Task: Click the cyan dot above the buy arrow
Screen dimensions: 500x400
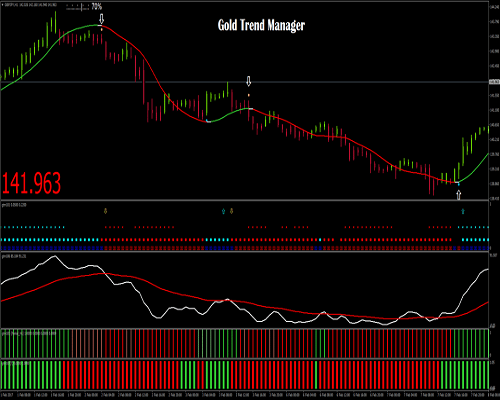Action: [x=459, y=184]
